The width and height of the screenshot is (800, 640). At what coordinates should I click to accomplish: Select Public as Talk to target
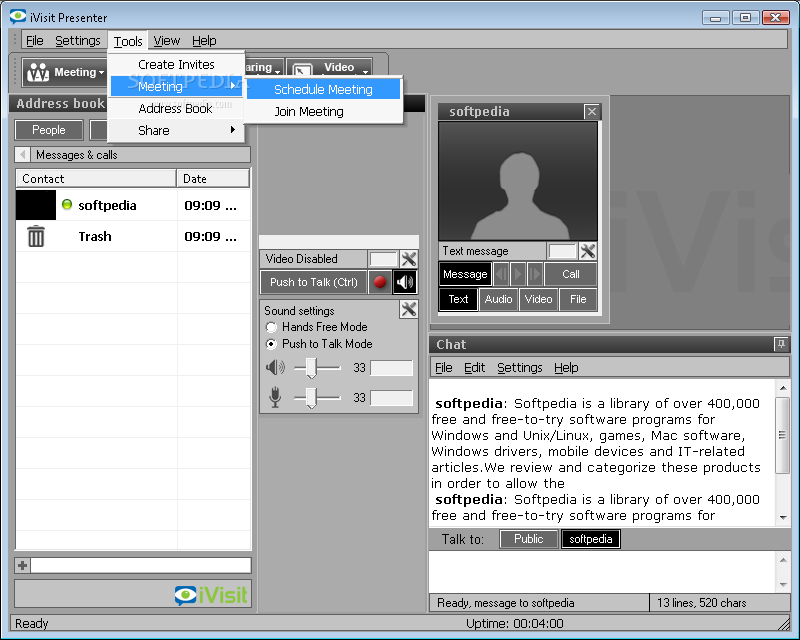[529, 539]
